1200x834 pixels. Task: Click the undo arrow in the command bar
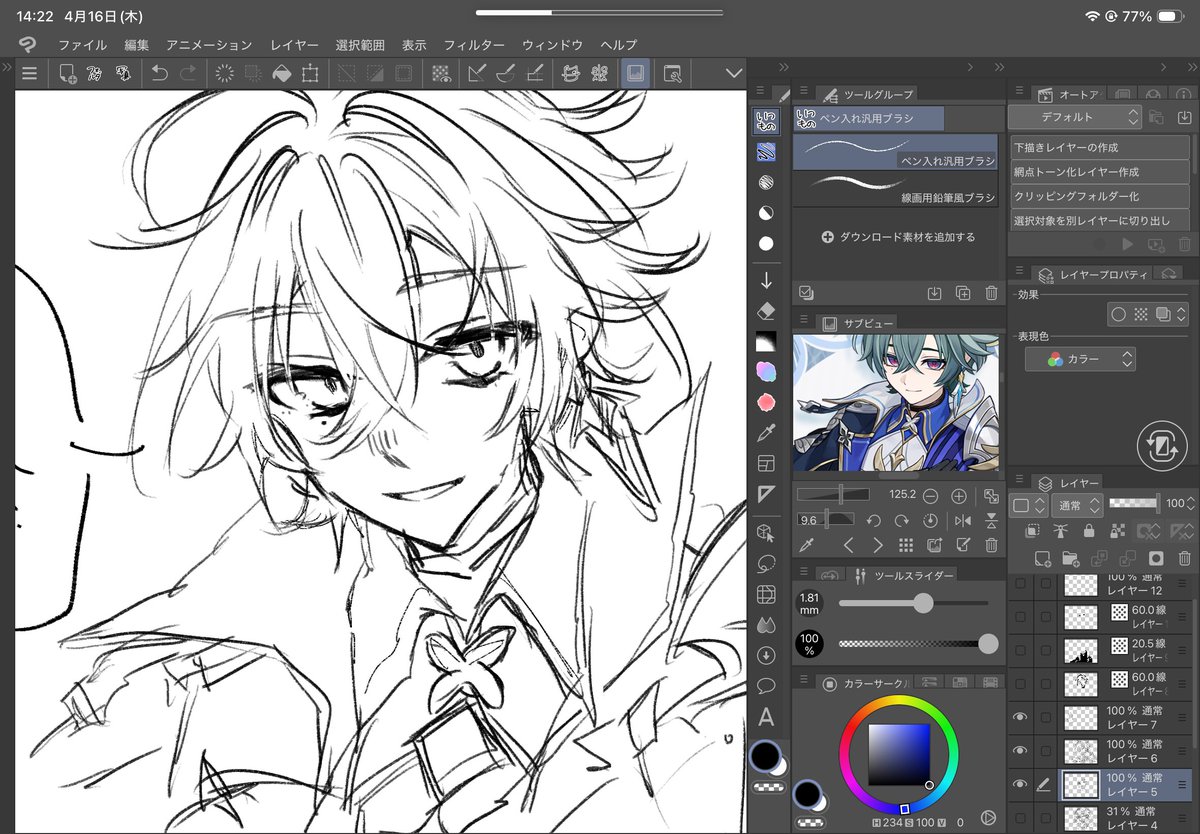click(159, 73)
